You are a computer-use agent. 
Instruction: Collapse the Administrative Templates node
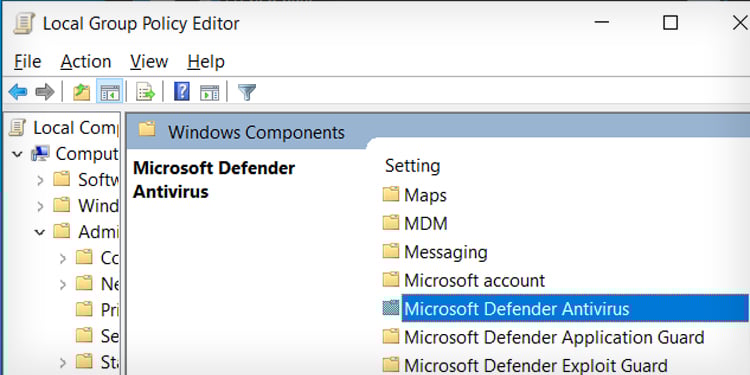(40, 232)
